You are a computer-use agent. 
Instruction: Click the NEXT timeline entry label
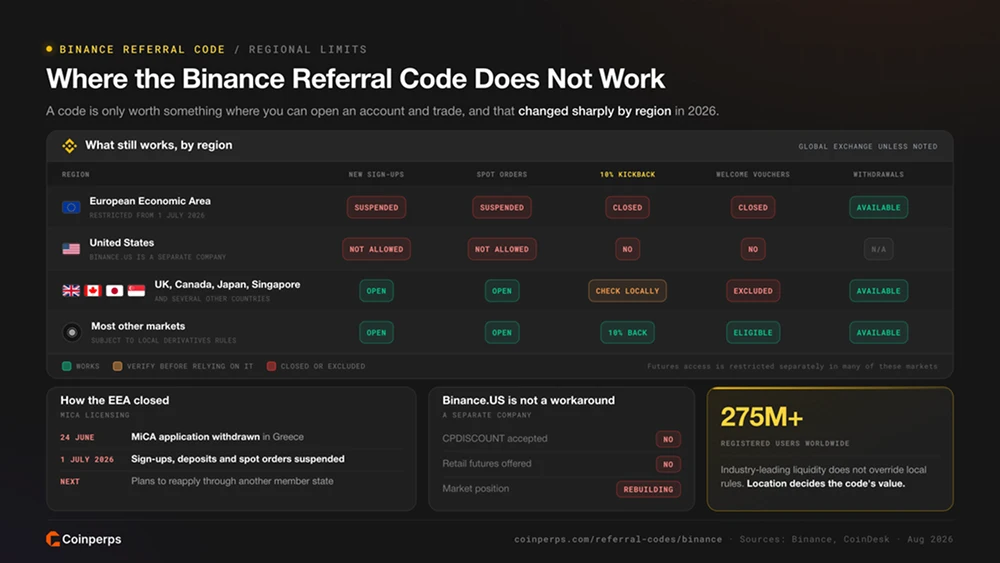pyautogui.click(x=70, y=481)
